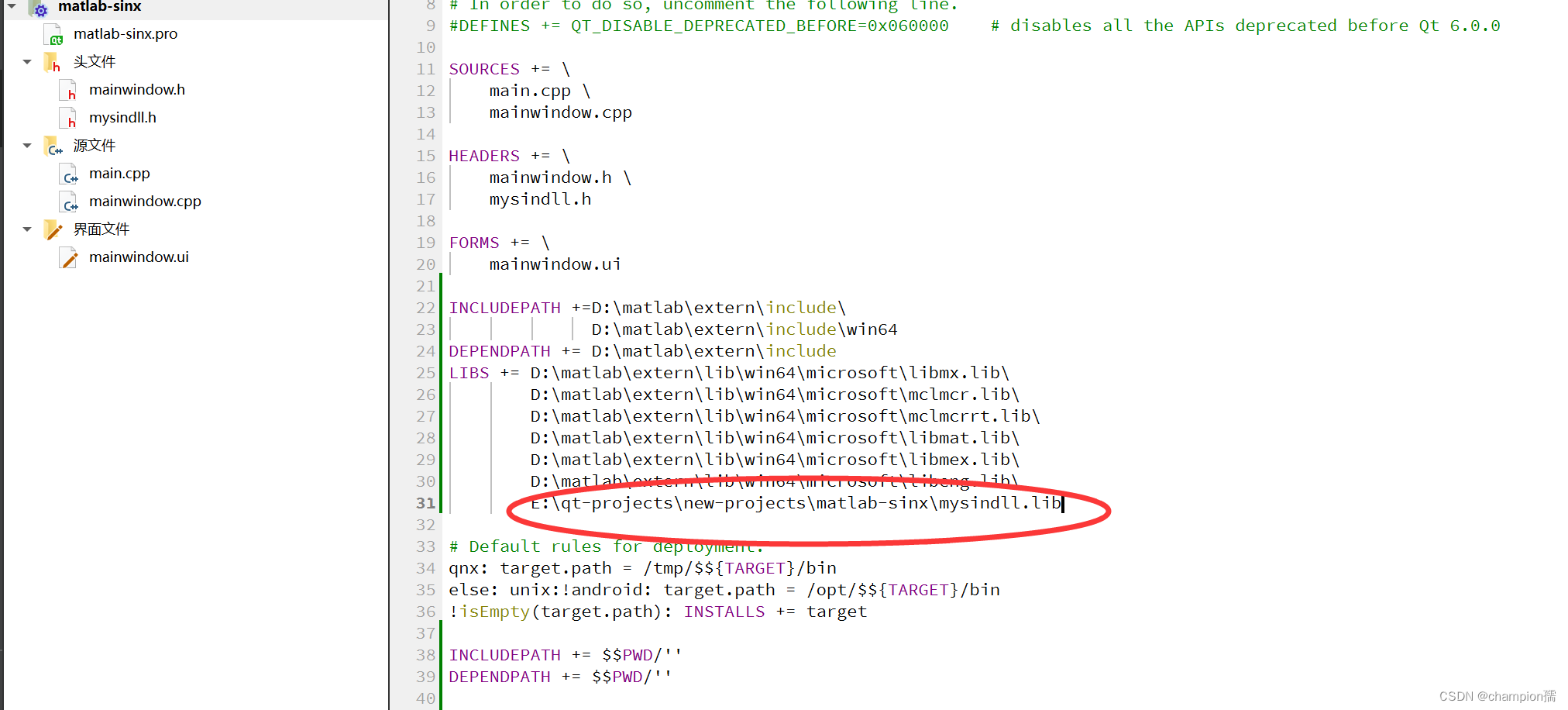Click the green modified-lines margin marker
1568x710 pixels.
pos(439,388)
